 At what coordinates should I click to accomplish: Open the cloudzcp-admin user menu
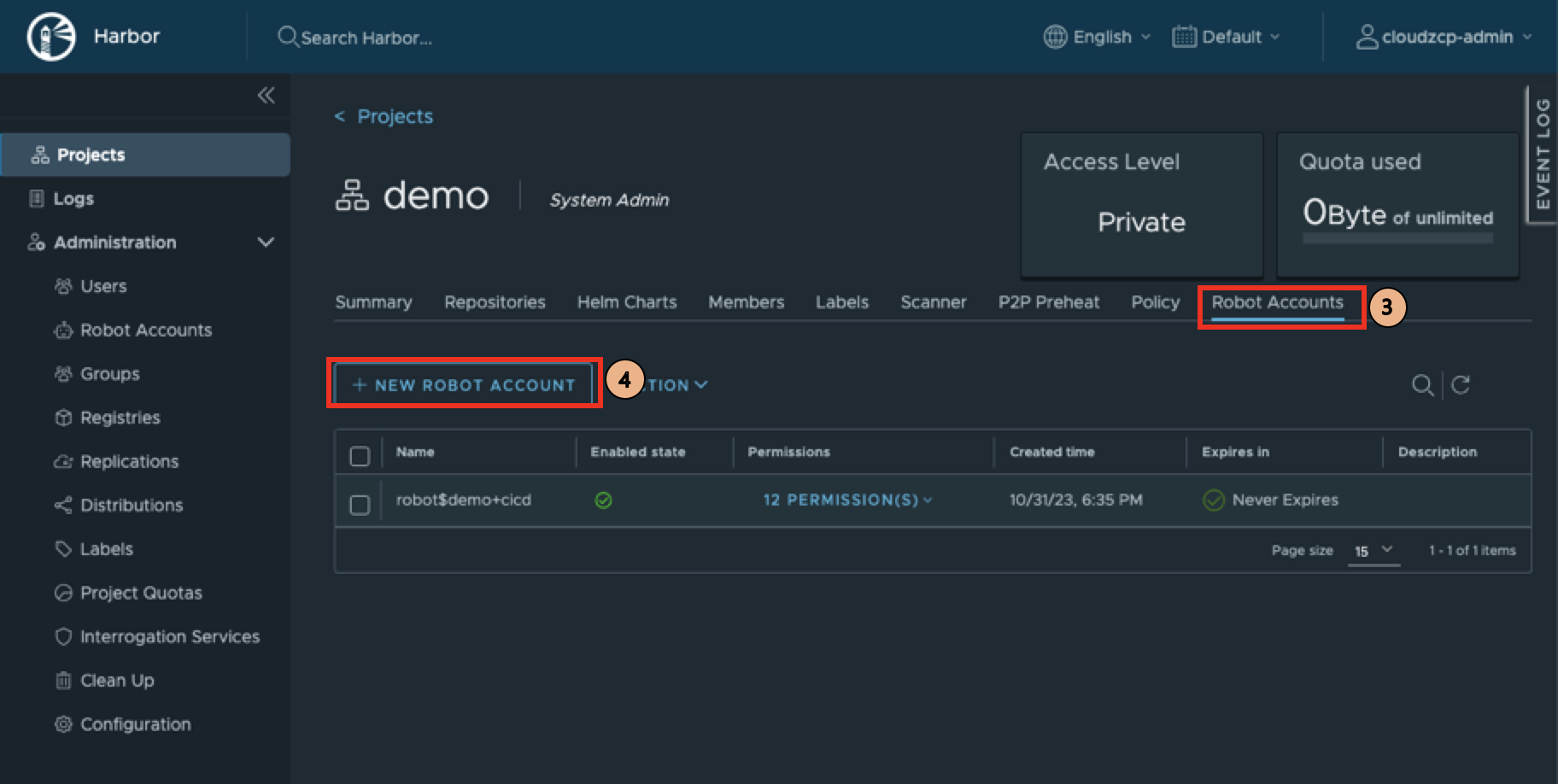[1444, 37]
